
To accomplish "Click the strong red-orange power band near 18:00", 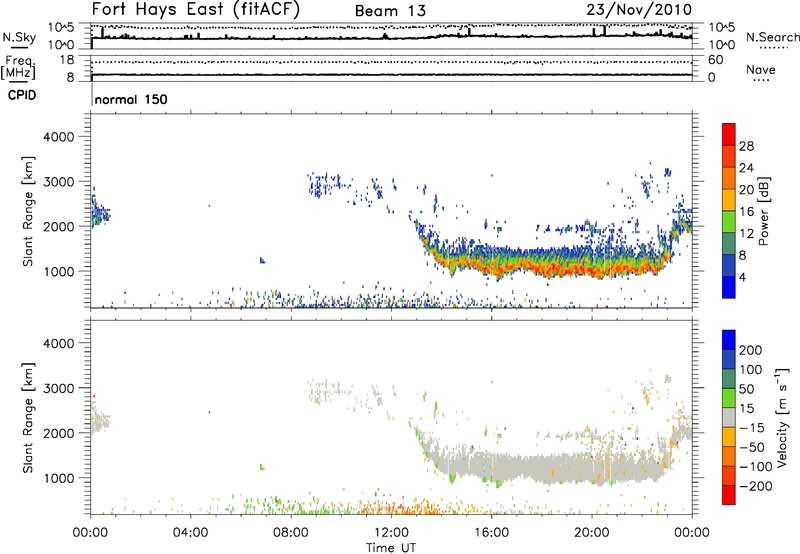I will (x=542, y=268).
